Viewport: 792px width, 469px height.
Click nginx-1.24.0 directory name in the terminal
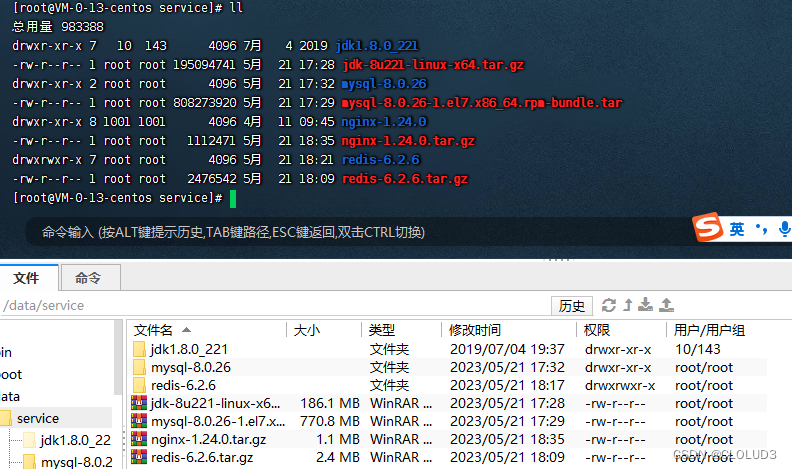(384, 122)
